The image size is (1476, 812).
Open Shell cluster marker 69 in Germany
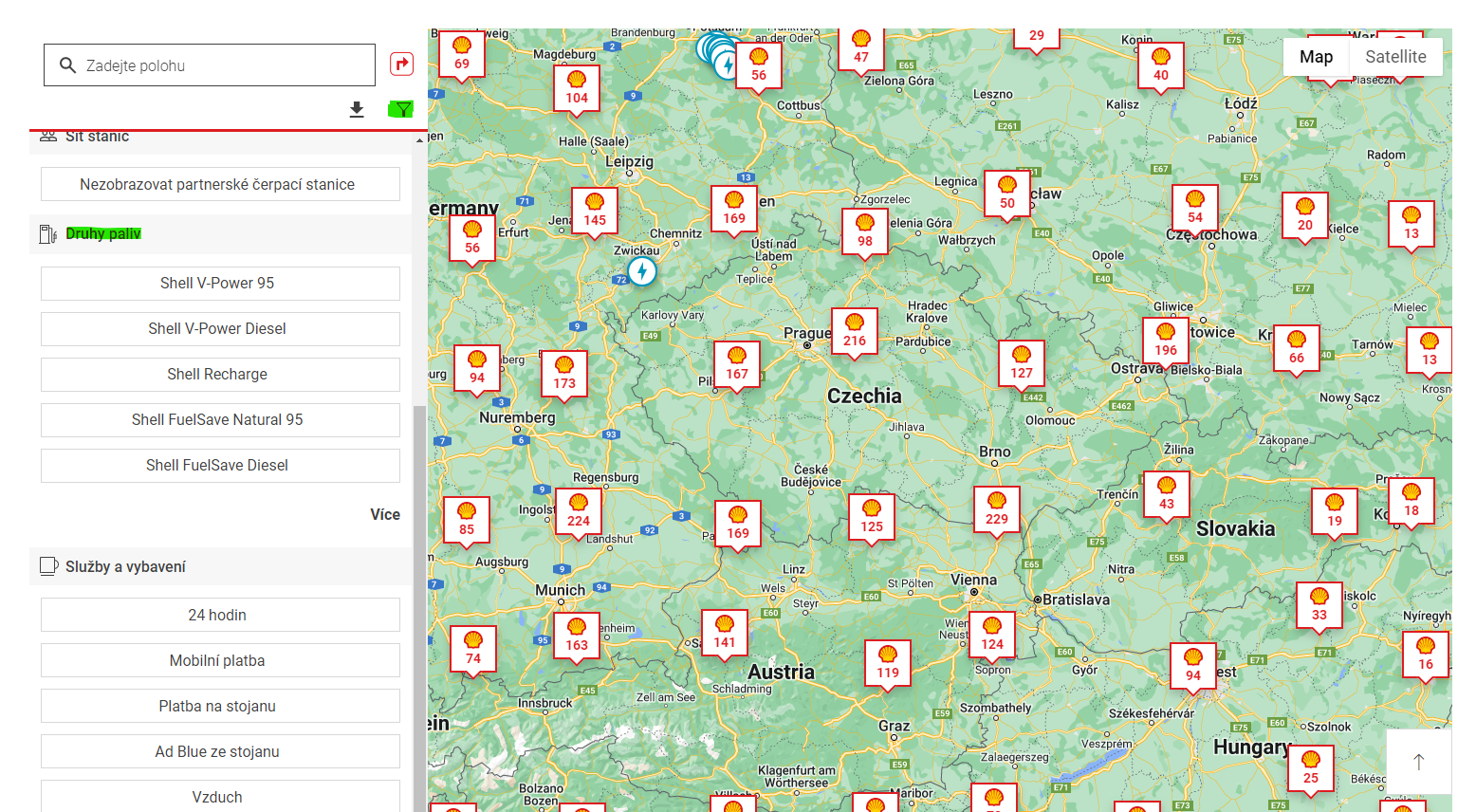462,55
